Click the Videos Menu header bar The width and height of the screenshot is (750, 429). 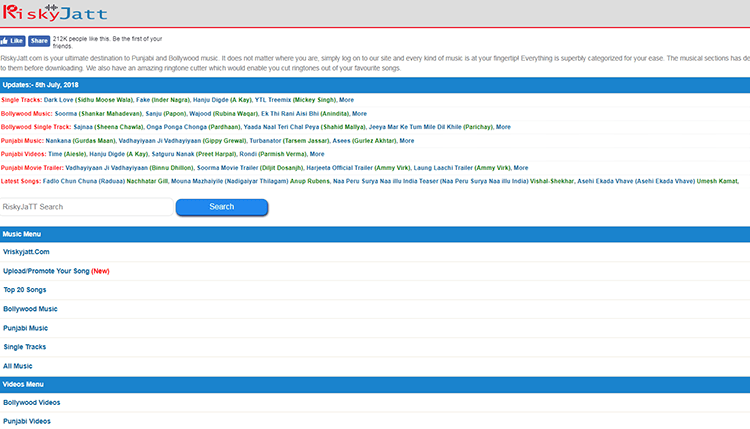point(375,385)
